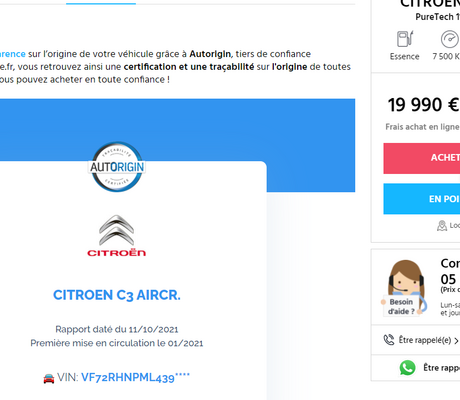Image resolution: width=460 pixels, height=400 pixels.
Task: Click the red Acheter purchase button
Action: click(x=422, y=158)
